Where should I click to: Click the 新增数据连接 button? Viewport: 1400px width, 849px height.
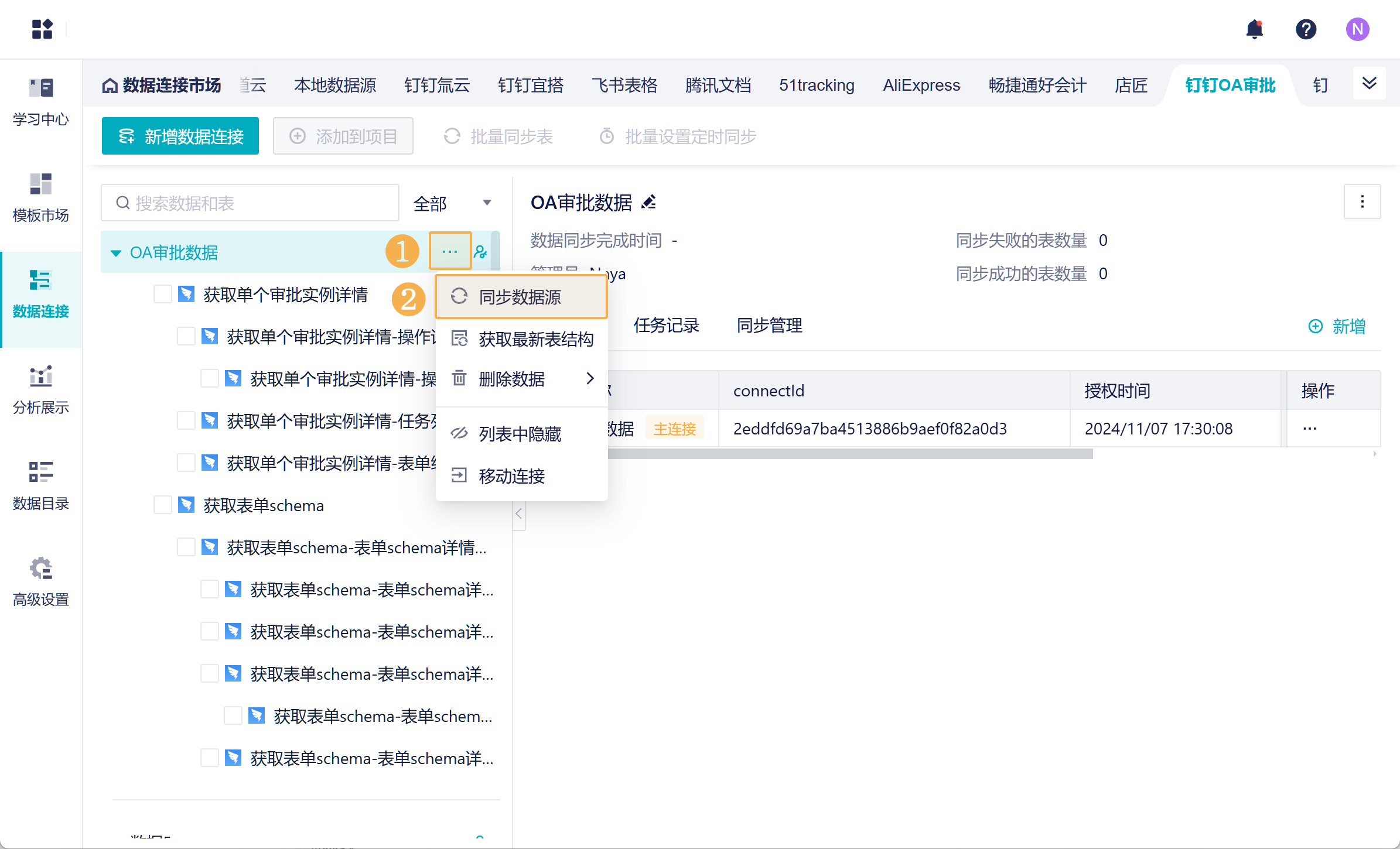pos(180,136)
